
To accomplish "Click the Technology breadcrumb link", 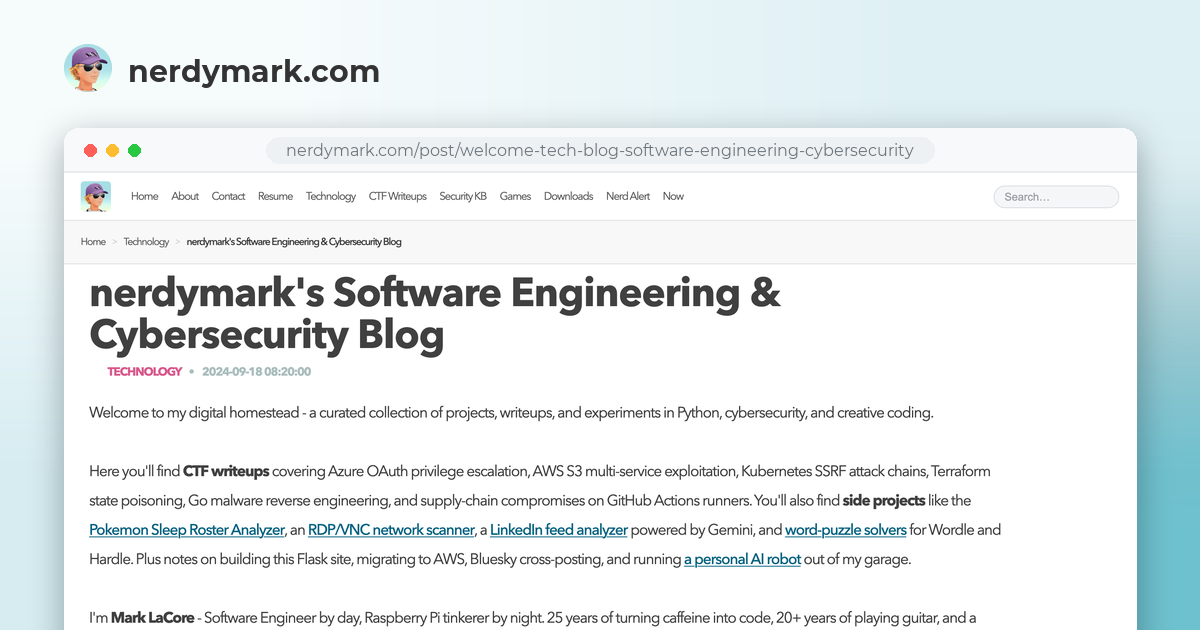I will point(146,242).
